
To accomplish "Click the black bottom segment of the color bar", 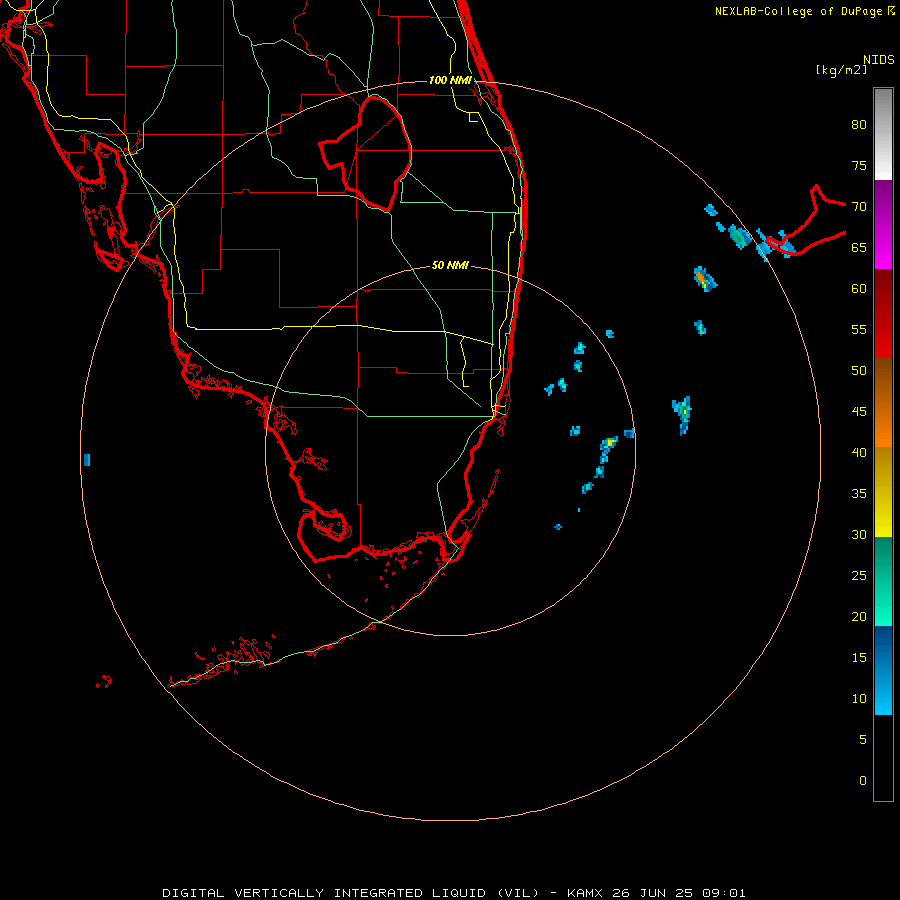I will [x=883, y=758].
